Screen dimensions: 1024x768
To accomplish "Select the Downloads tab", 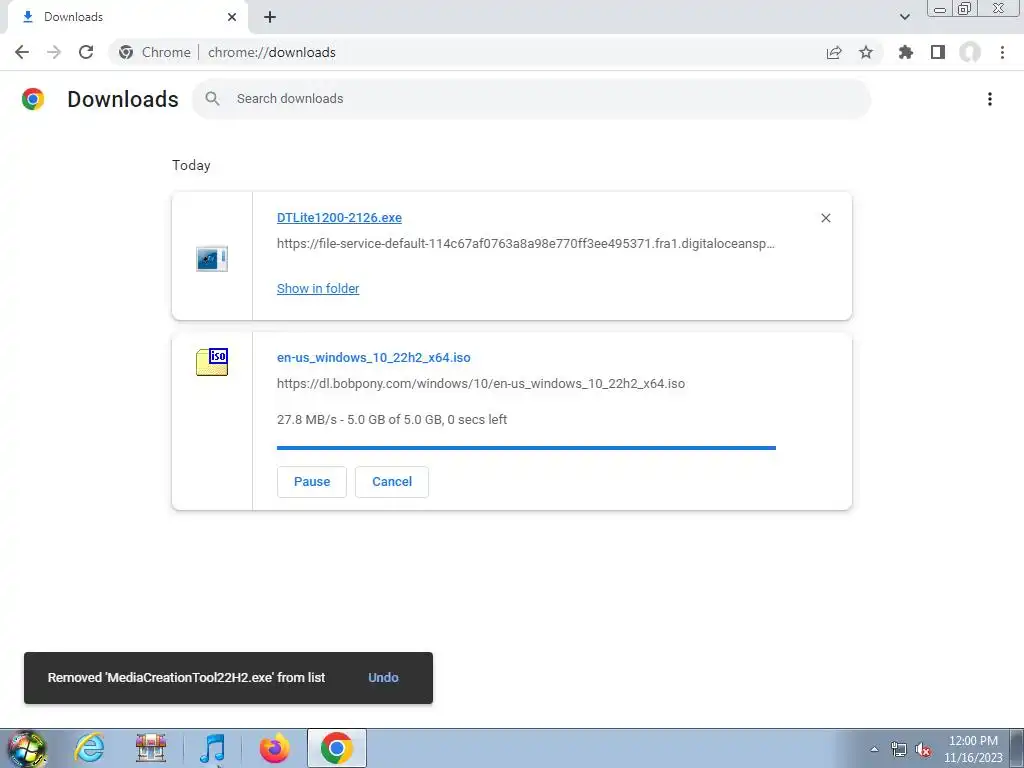I will click(127, 17).
